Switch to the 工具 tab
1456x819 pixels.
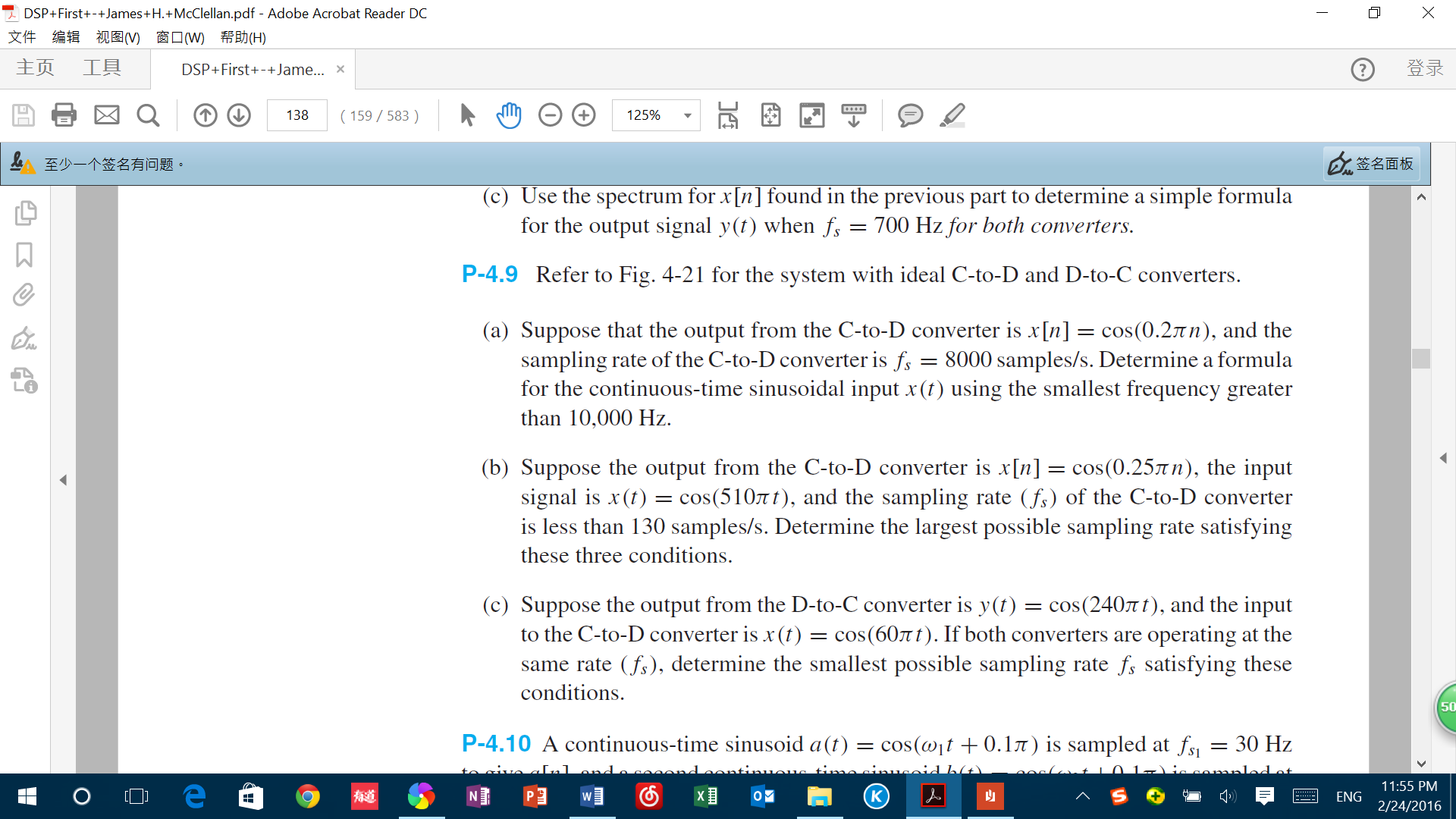(x=102, y=68)
